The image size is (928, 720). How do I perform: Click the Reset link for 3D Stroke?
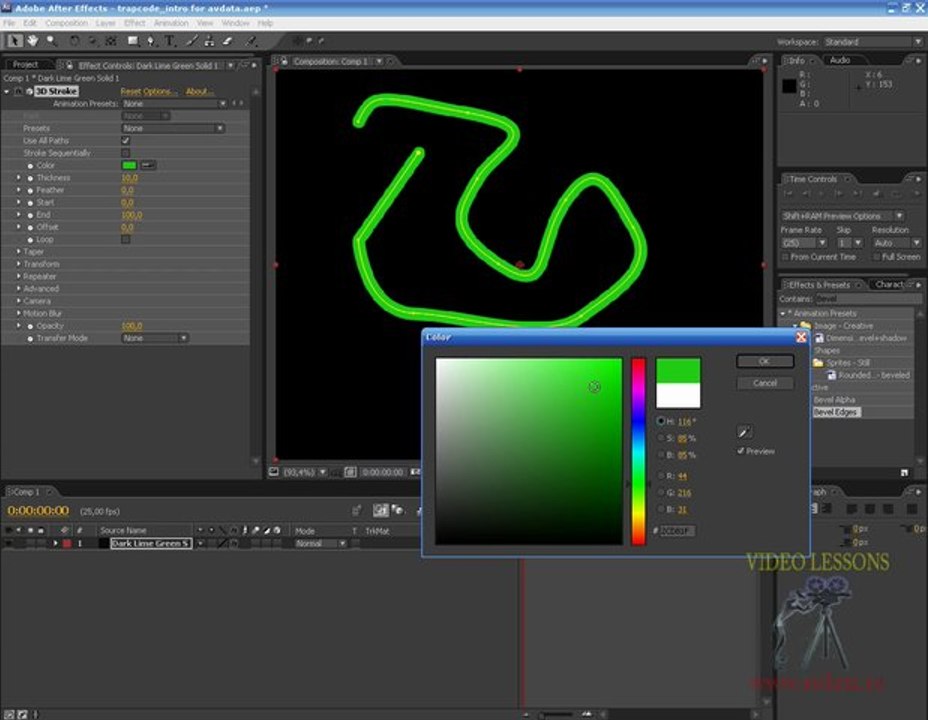(131, 91)
